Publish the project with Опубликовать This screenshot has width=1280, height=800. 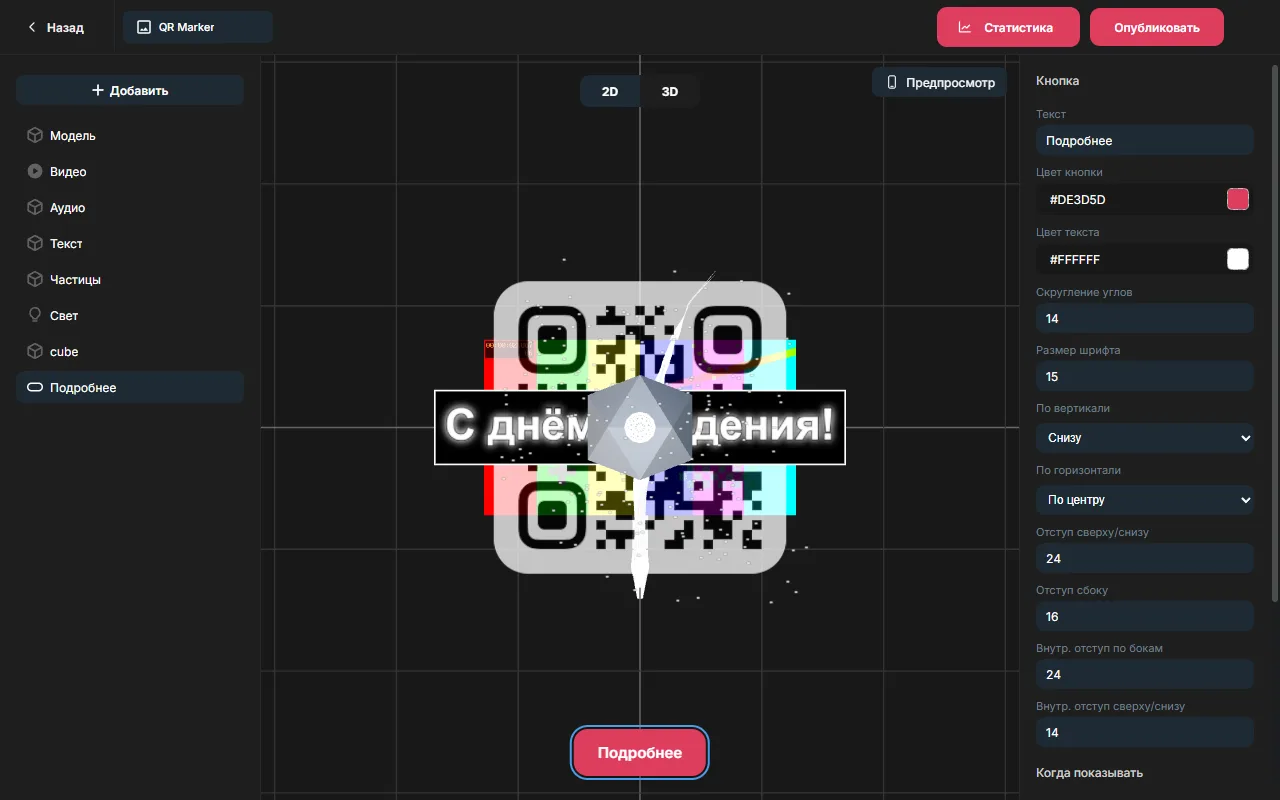pos(1157,27)
